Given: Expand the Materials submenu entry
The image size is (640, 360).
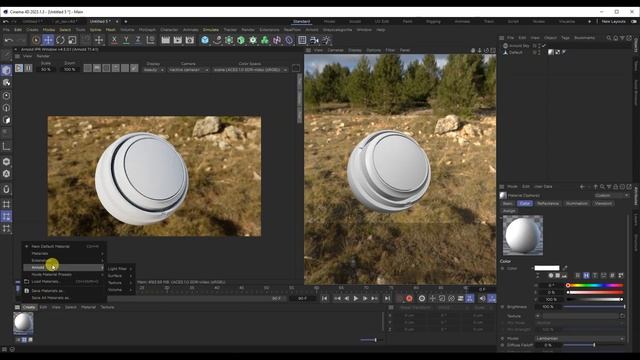Looking at the screenshot, I should pos(64,253).
